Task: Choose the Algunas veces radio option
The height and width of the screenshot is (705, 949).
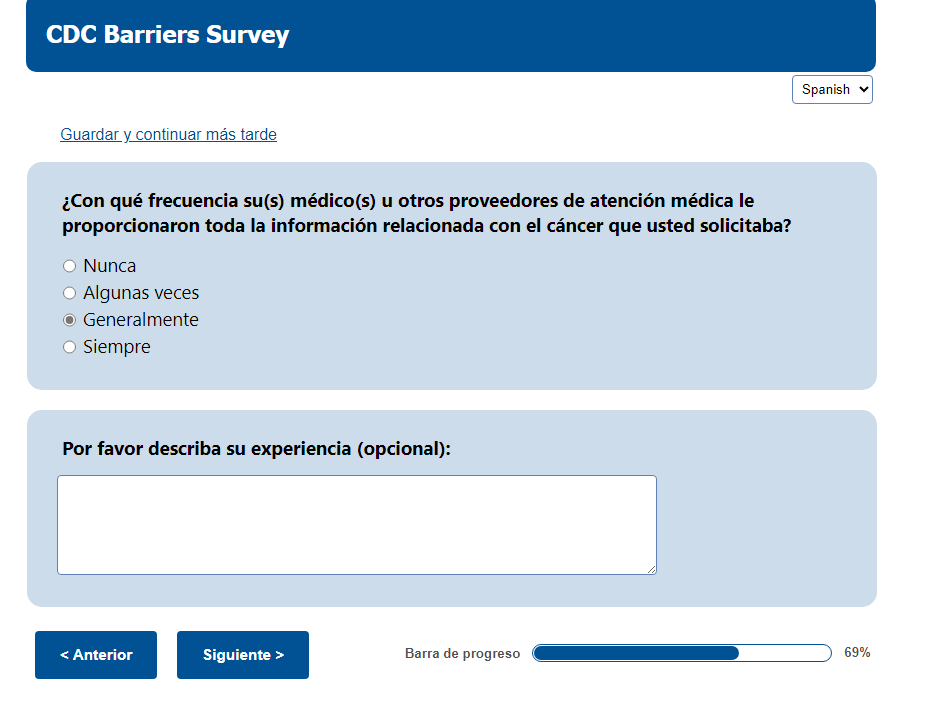Action: (x=69, y=293)
